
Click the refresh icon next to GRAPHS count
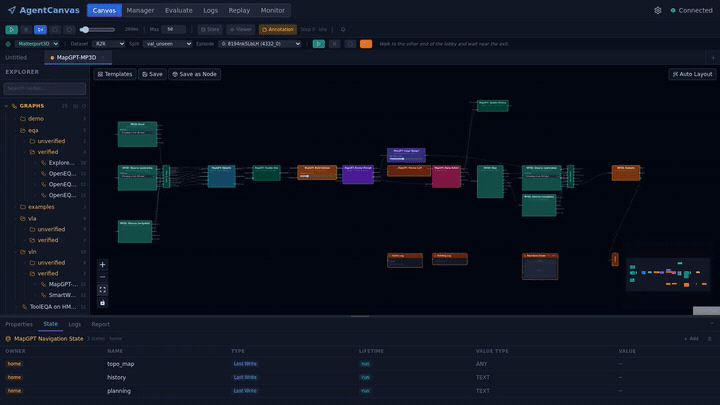[84, 106]
